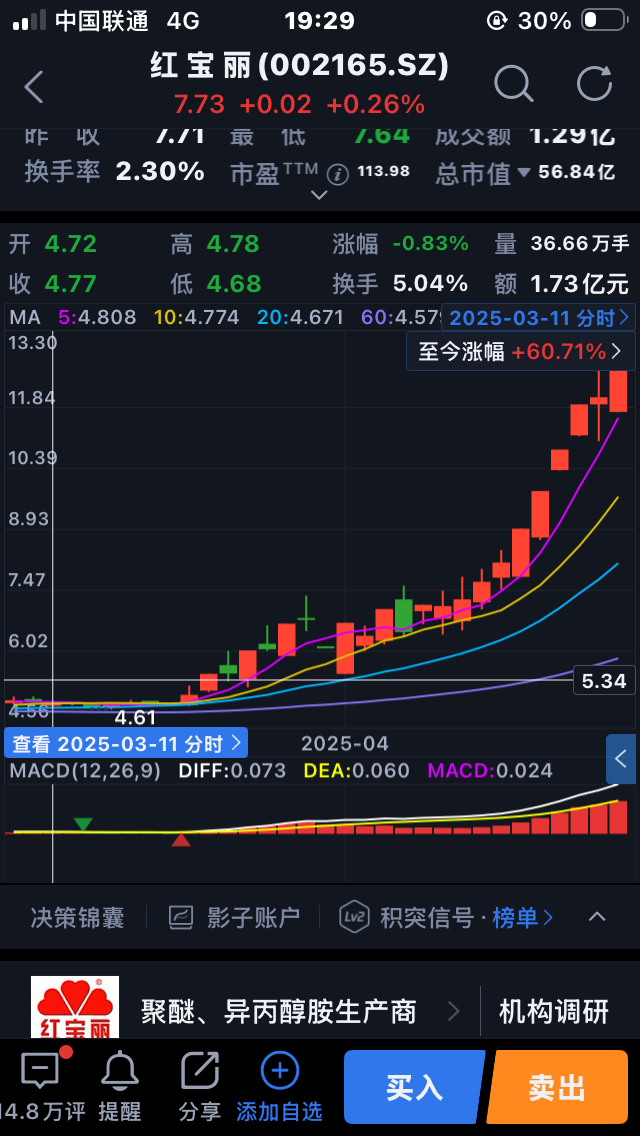Tap the red up-triangle MACD marker
The height and width of the screenshot is (1136, 640).
180,839
